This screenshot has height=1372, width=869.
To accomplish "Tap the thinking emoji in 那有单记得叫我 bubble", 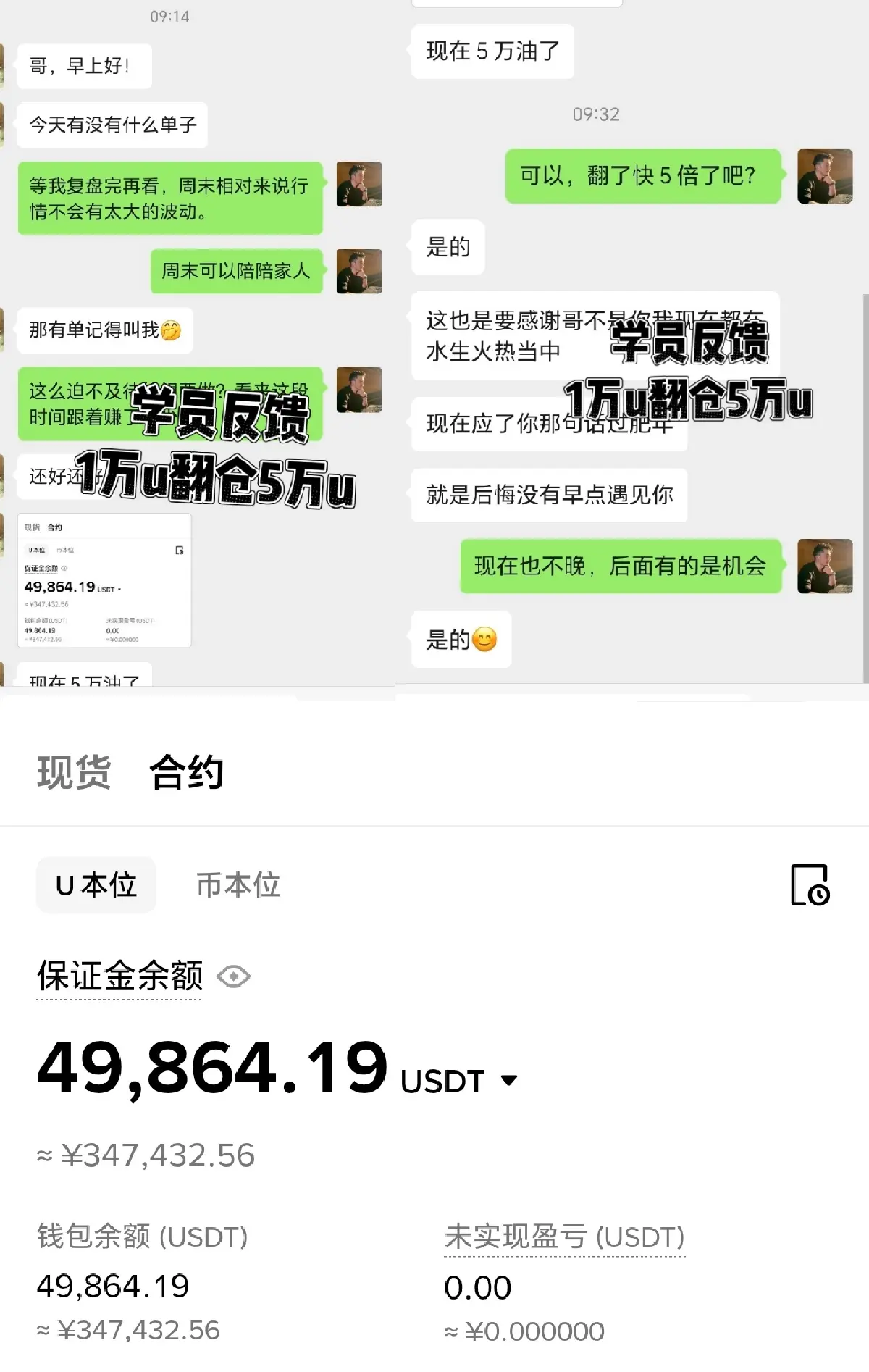I will point(171,330).
